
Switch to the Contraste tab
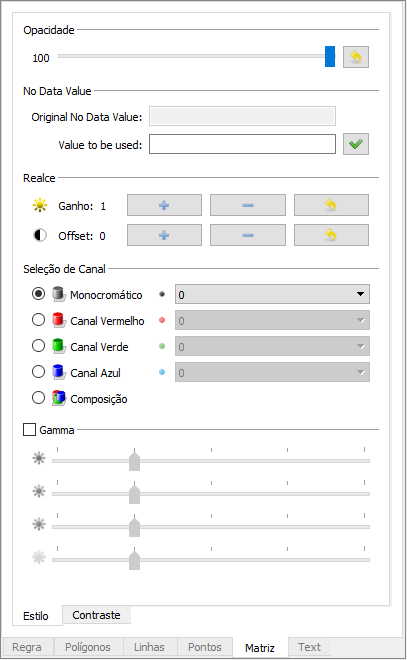pos(96,615)
